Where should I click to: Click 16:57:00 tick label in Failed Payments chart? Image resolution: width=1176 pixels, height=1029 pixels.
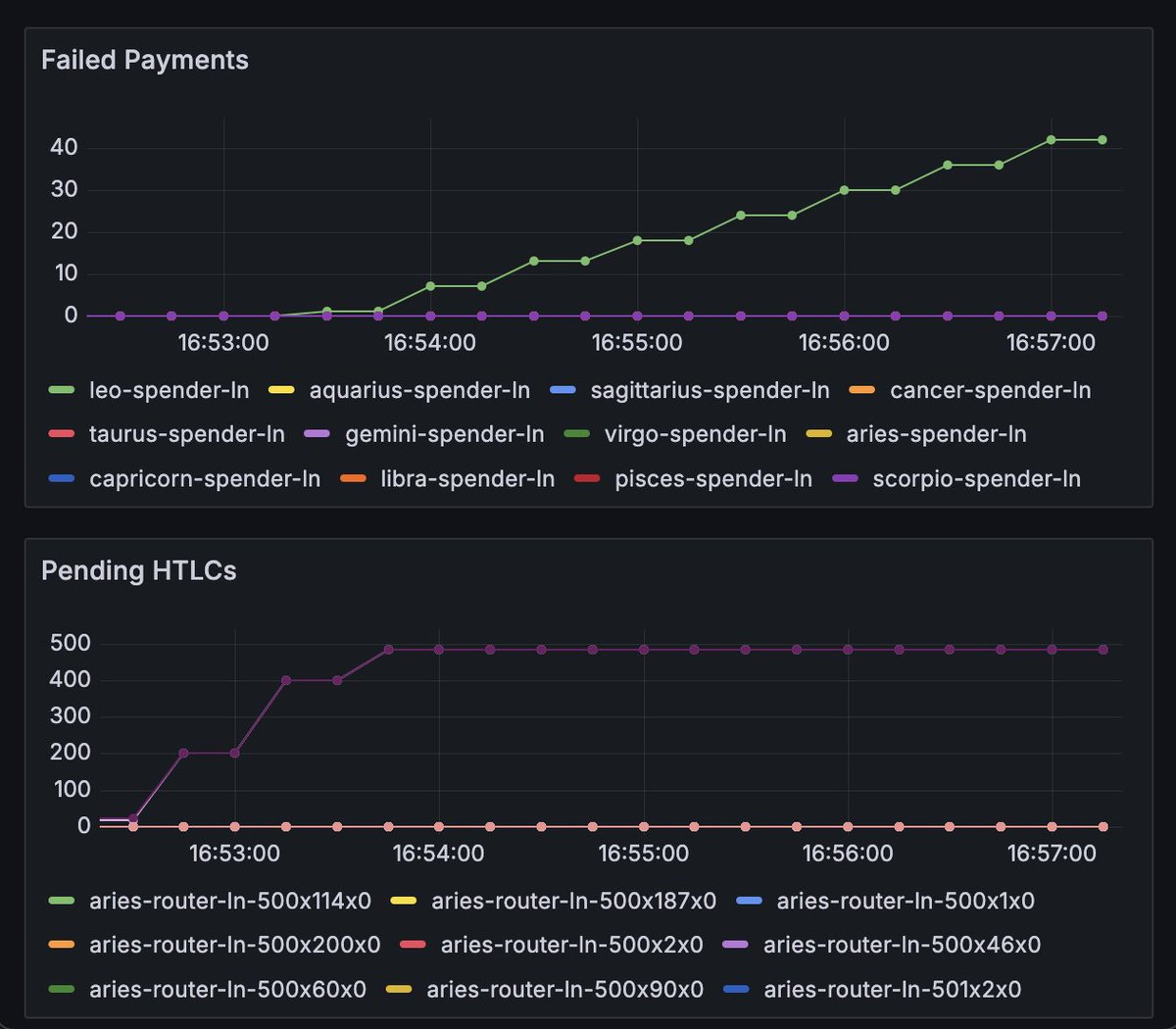1051,343
